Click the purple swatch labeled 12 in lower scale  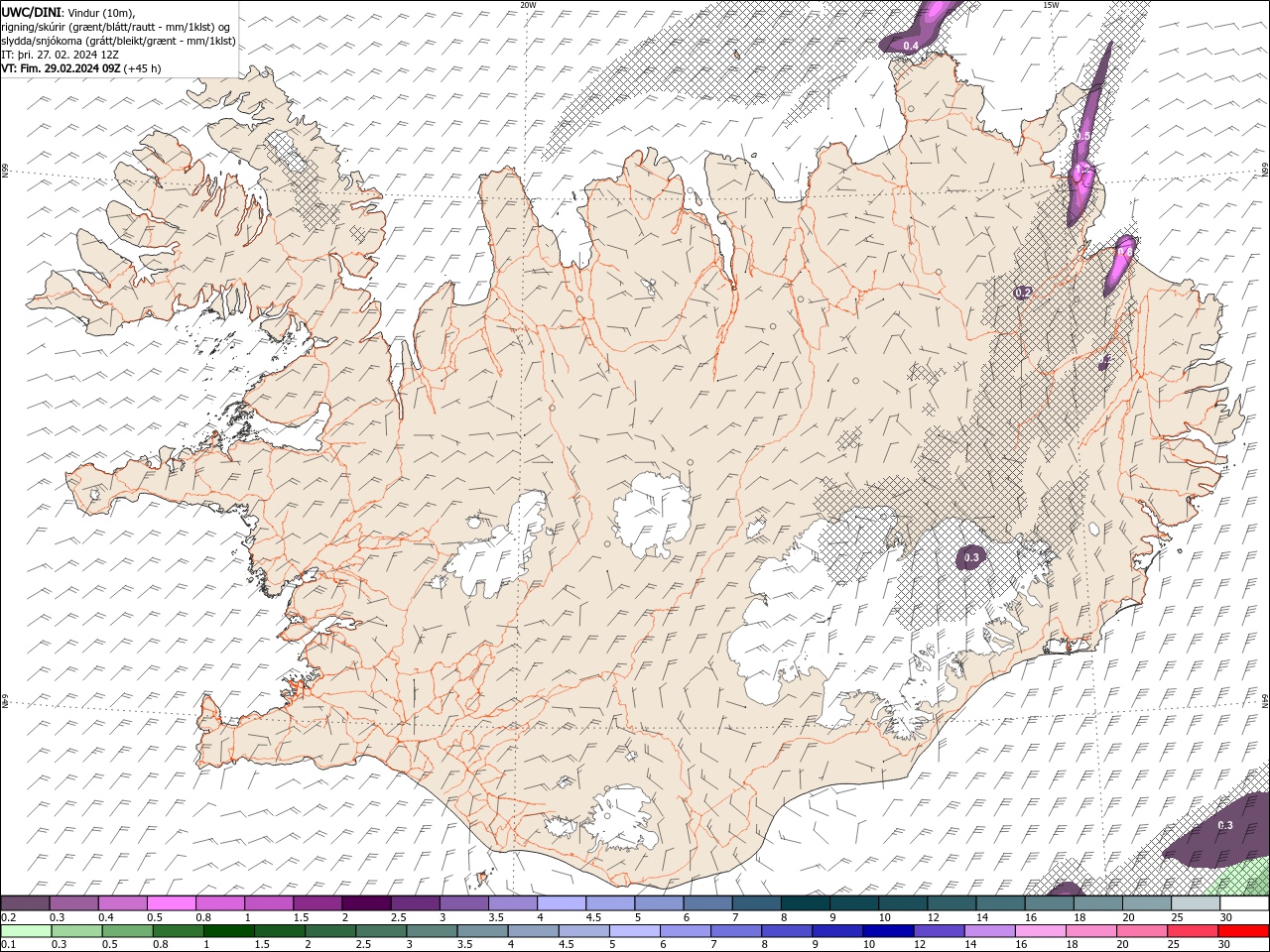tap(938, 931)
